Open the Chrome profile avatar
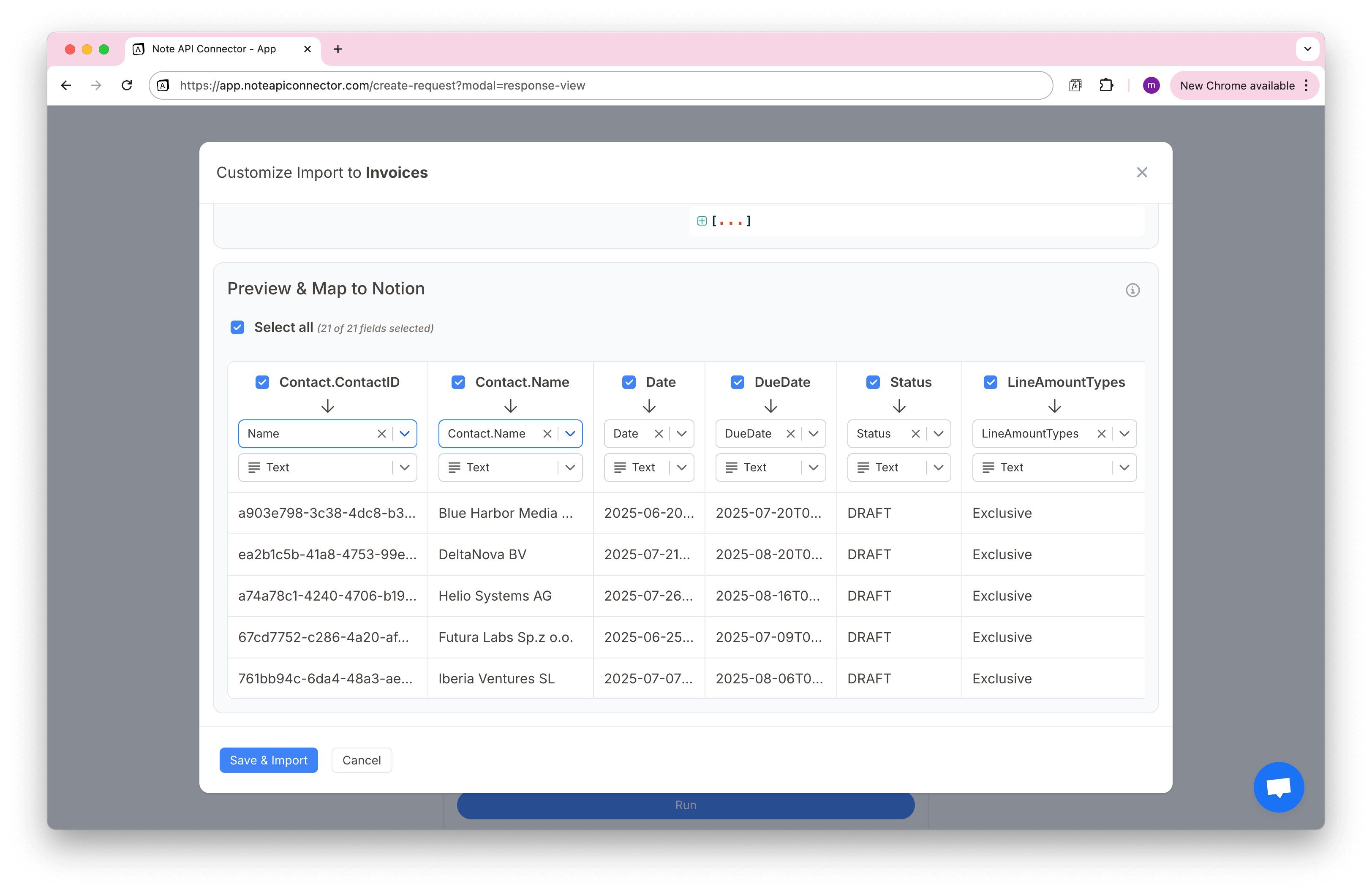The image size is (1372, 892). [x=1151, y=85]
